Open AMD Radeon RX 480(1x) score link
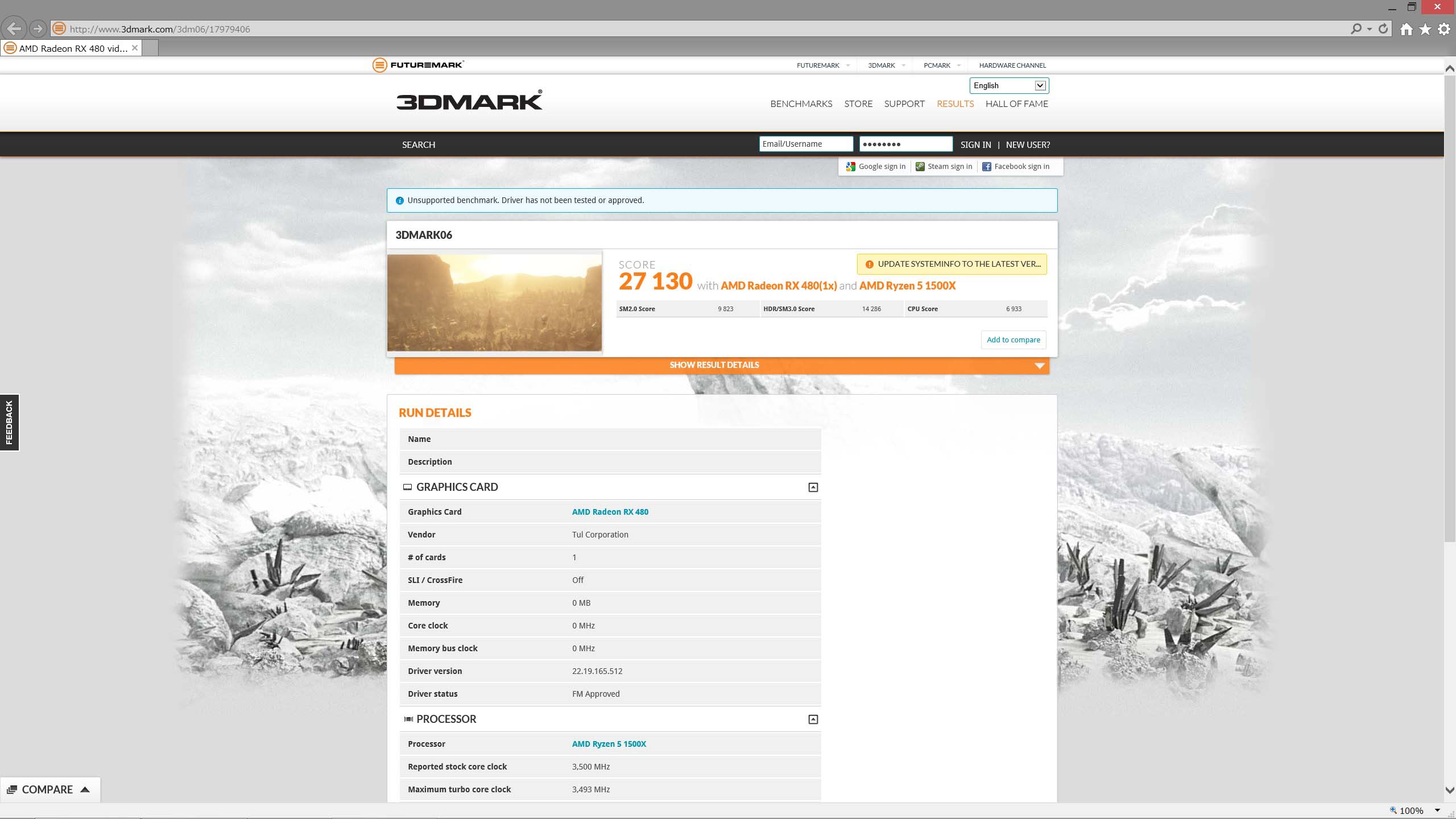Viewport: 1456px width, 819px height. coord(779,286)
